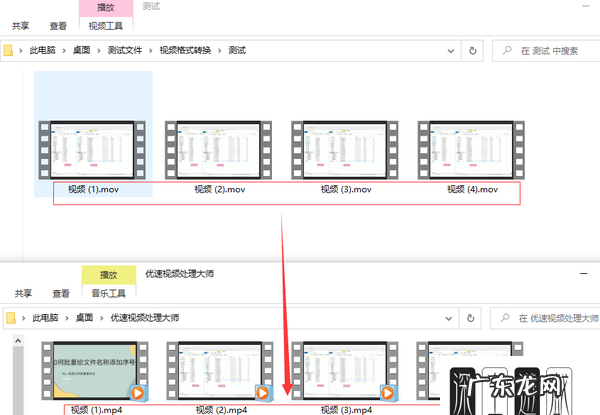Open the 播放 tab in the upper window
600x415 pixels.
[106, 8]
